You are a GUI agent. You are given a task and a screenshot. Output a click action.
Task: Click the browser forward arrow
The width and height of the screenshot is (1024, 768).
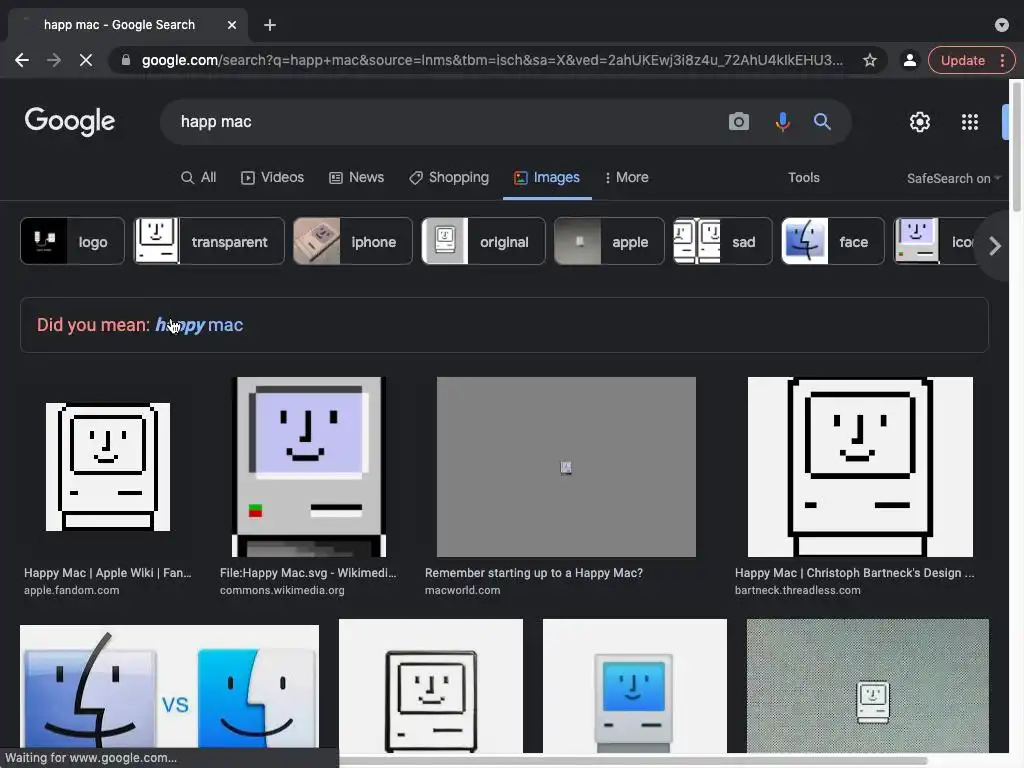pyautogui.click(x=54, y=61)
